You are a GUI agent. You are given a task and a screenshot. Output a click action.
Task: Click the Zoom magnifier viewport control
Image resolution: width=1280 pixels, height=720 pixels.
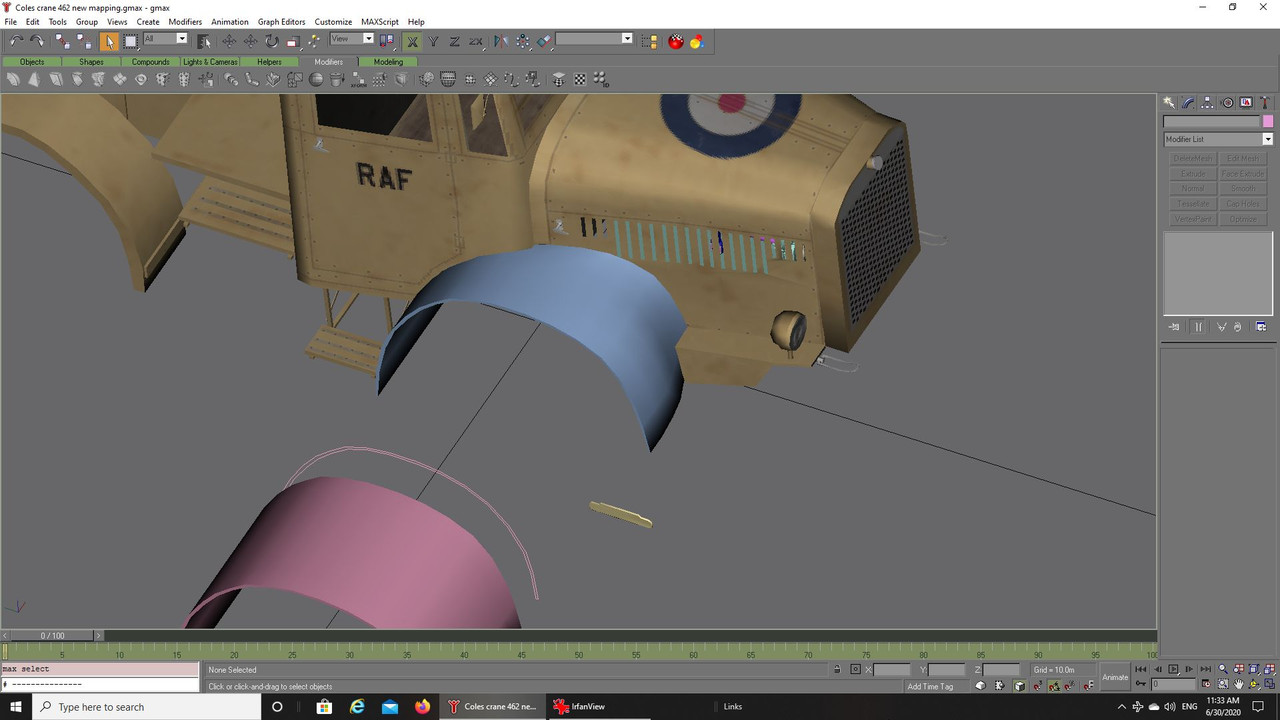[1223, 669]
